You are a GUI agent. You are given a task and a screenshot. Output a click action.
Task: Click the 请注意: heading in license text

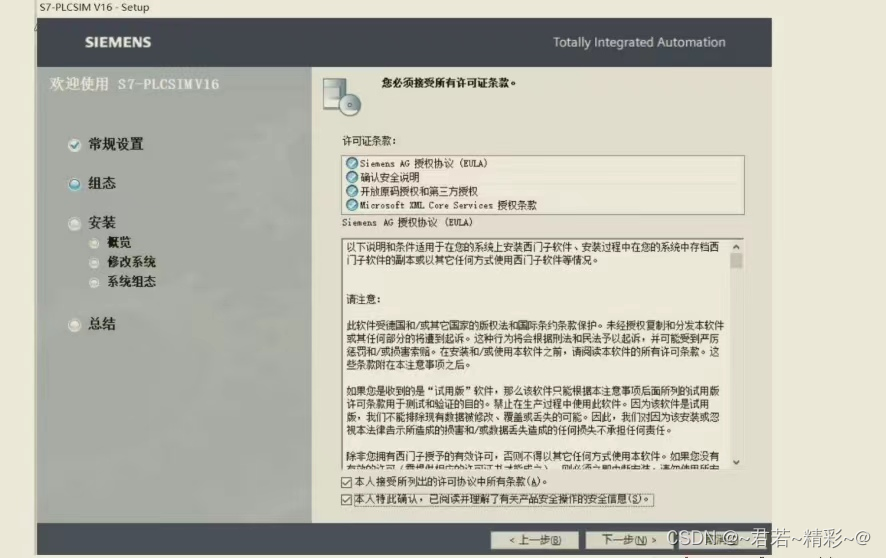pyautogui.click(x=363, y=299)
